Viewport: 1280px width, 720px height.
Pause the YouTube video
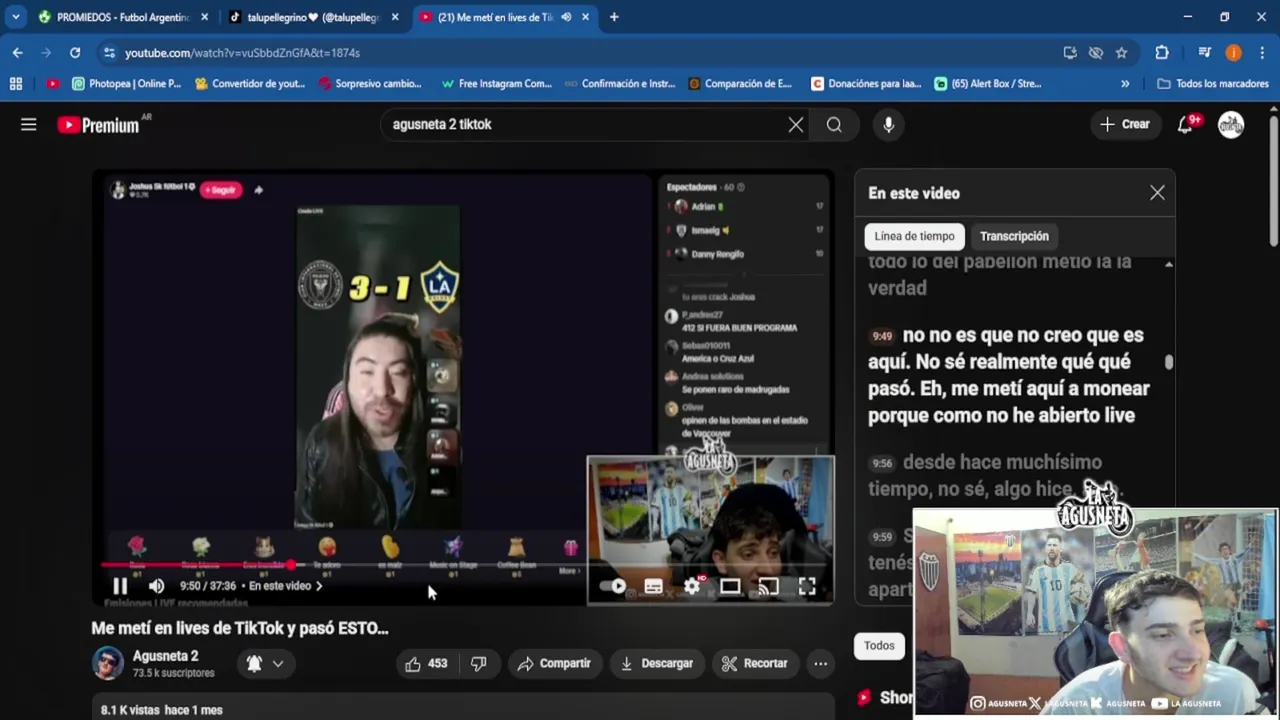[120, 586]
